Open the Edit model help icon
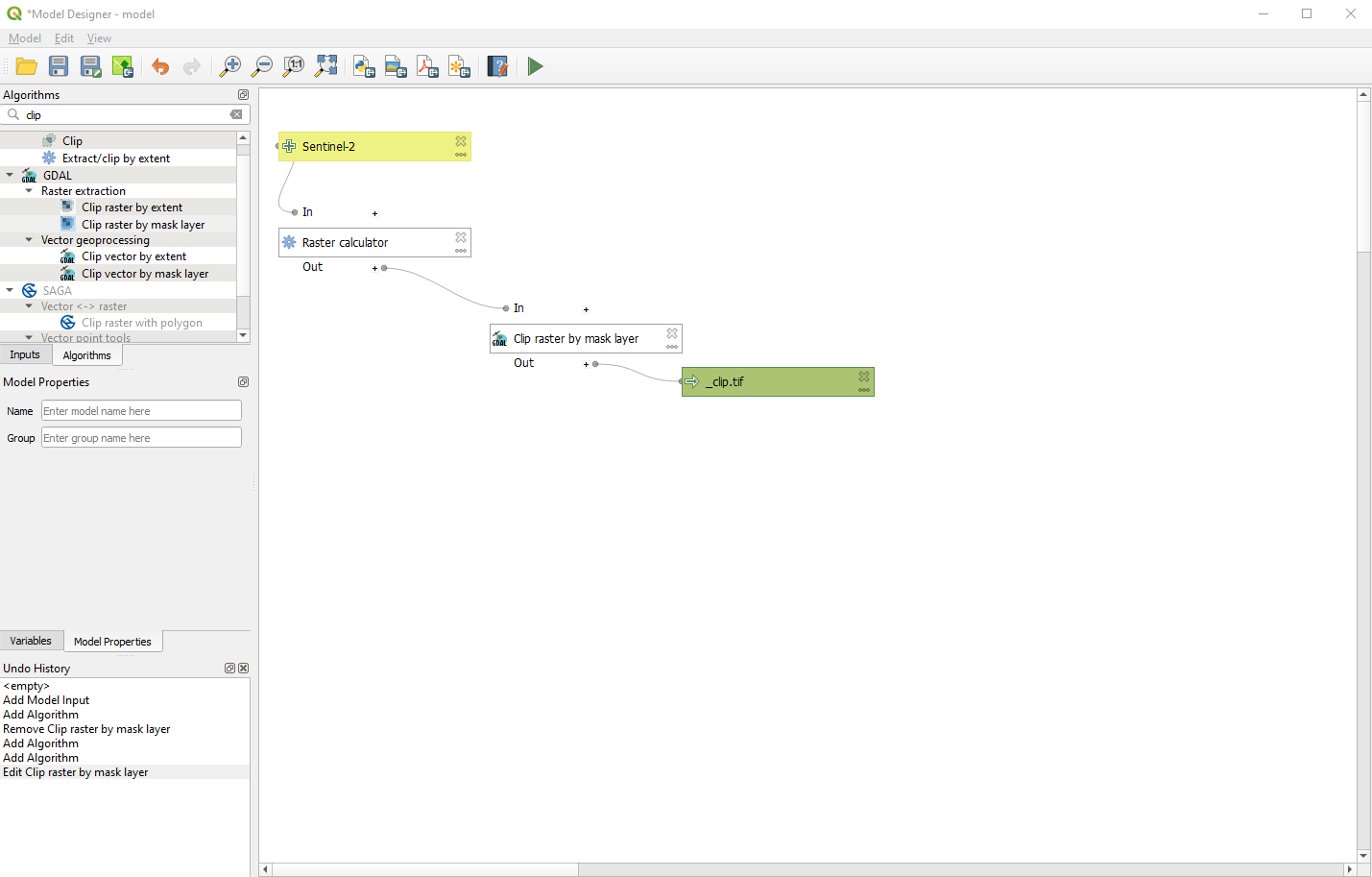 (497, 66)
